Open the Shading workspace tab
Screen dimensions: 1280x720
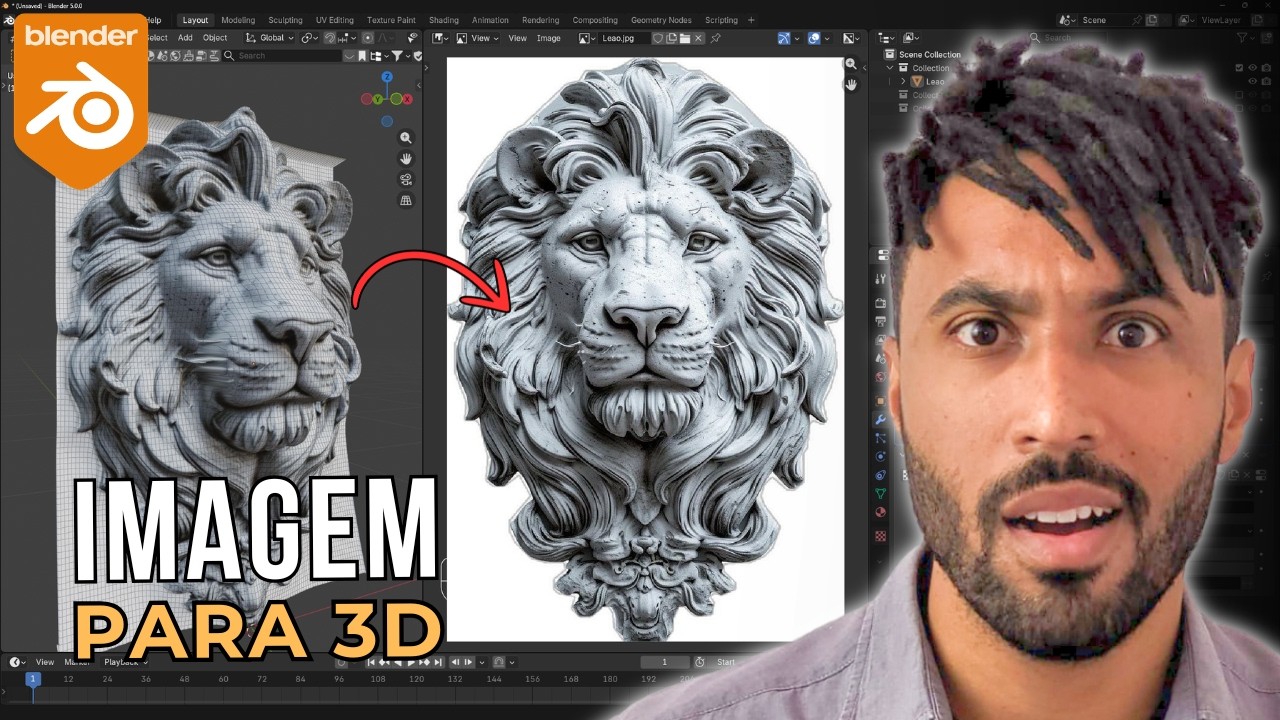click(x=444, y=20)
